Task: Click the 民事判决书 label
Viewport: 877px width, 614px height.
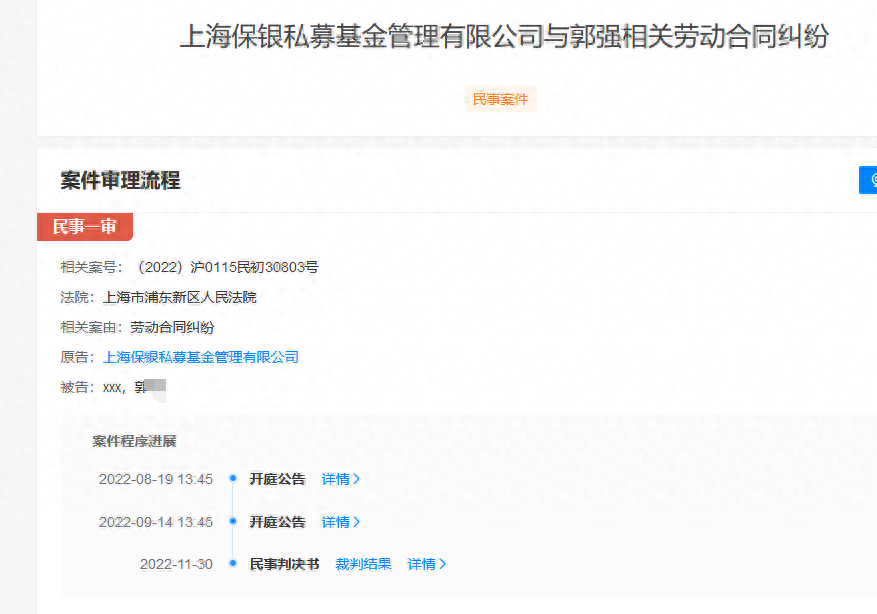Action: (x=284, y=564)
